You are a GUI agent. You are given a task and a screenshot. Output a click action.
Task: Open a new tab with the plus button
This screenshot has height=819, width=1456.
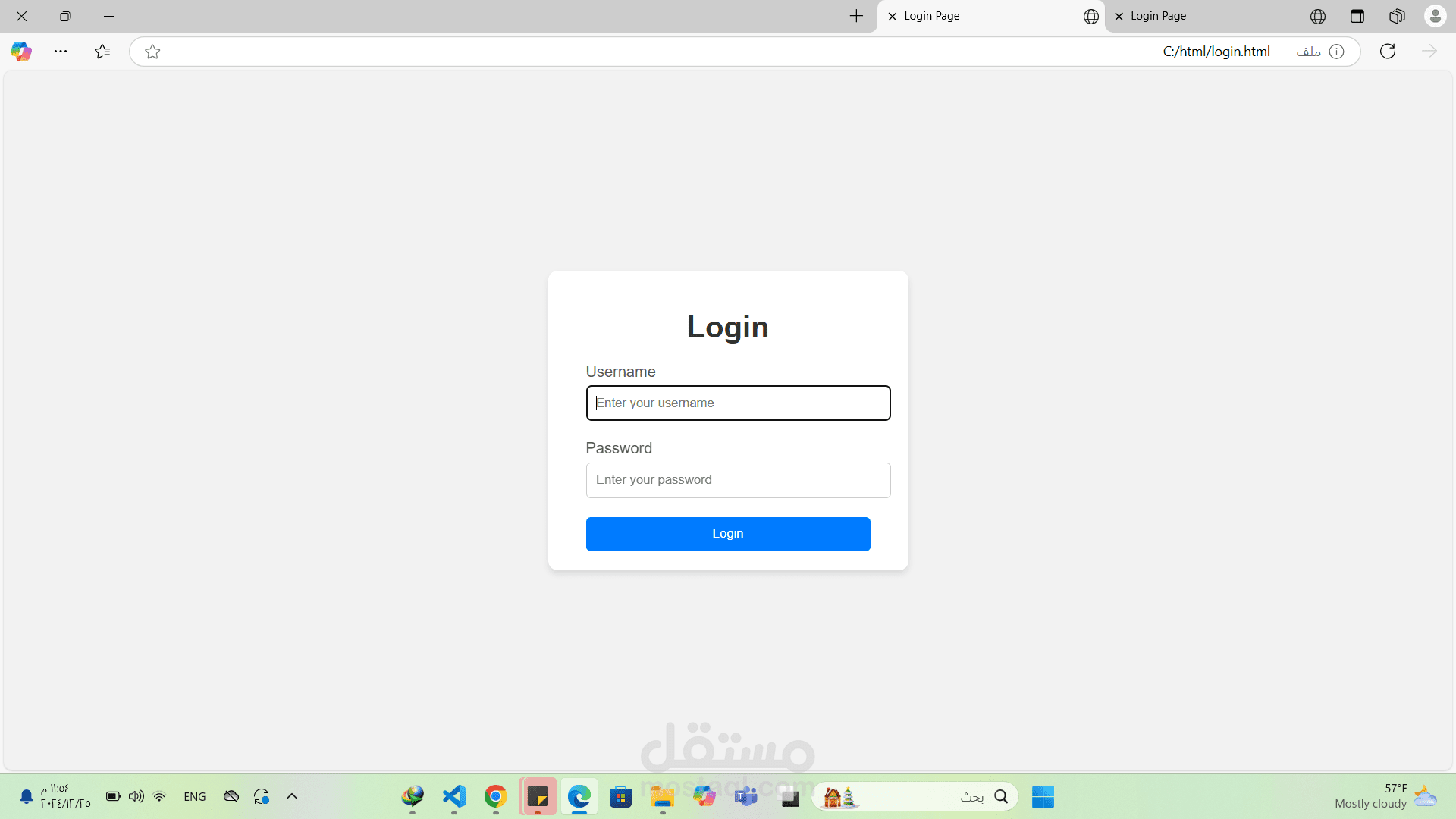856,16
